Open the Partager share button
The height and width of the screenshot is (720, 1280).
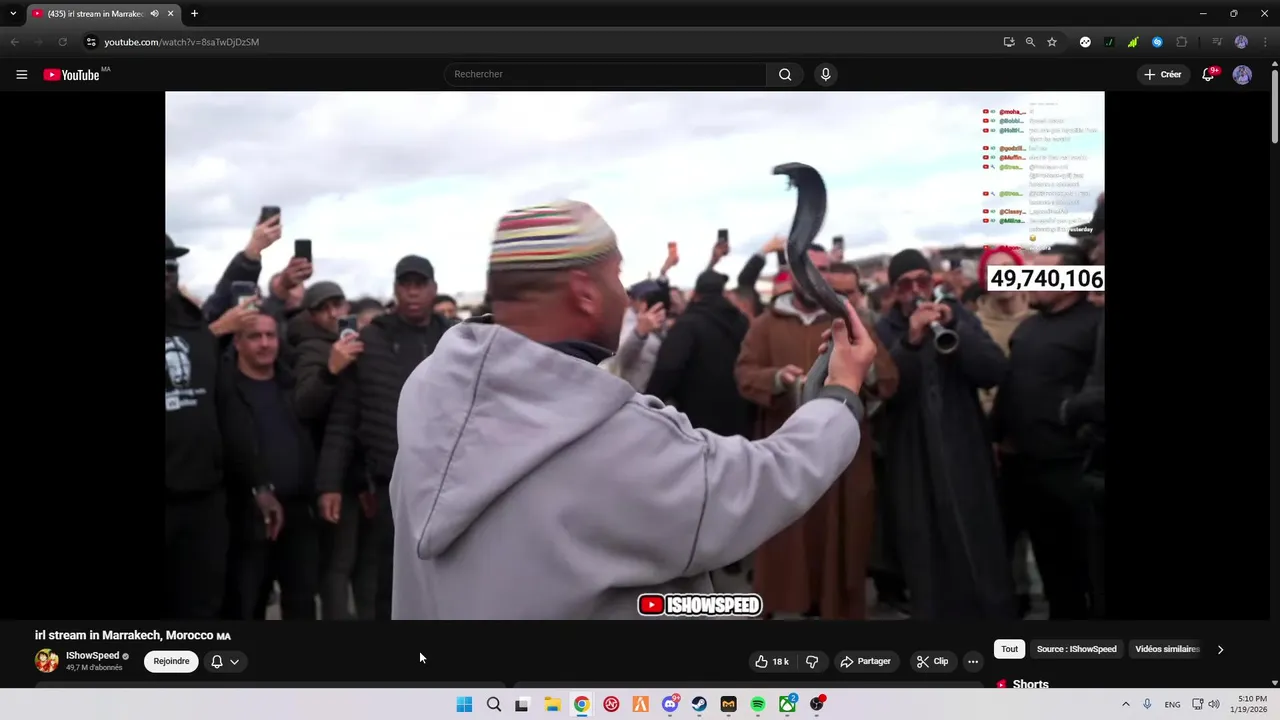(x=866, y=662)
